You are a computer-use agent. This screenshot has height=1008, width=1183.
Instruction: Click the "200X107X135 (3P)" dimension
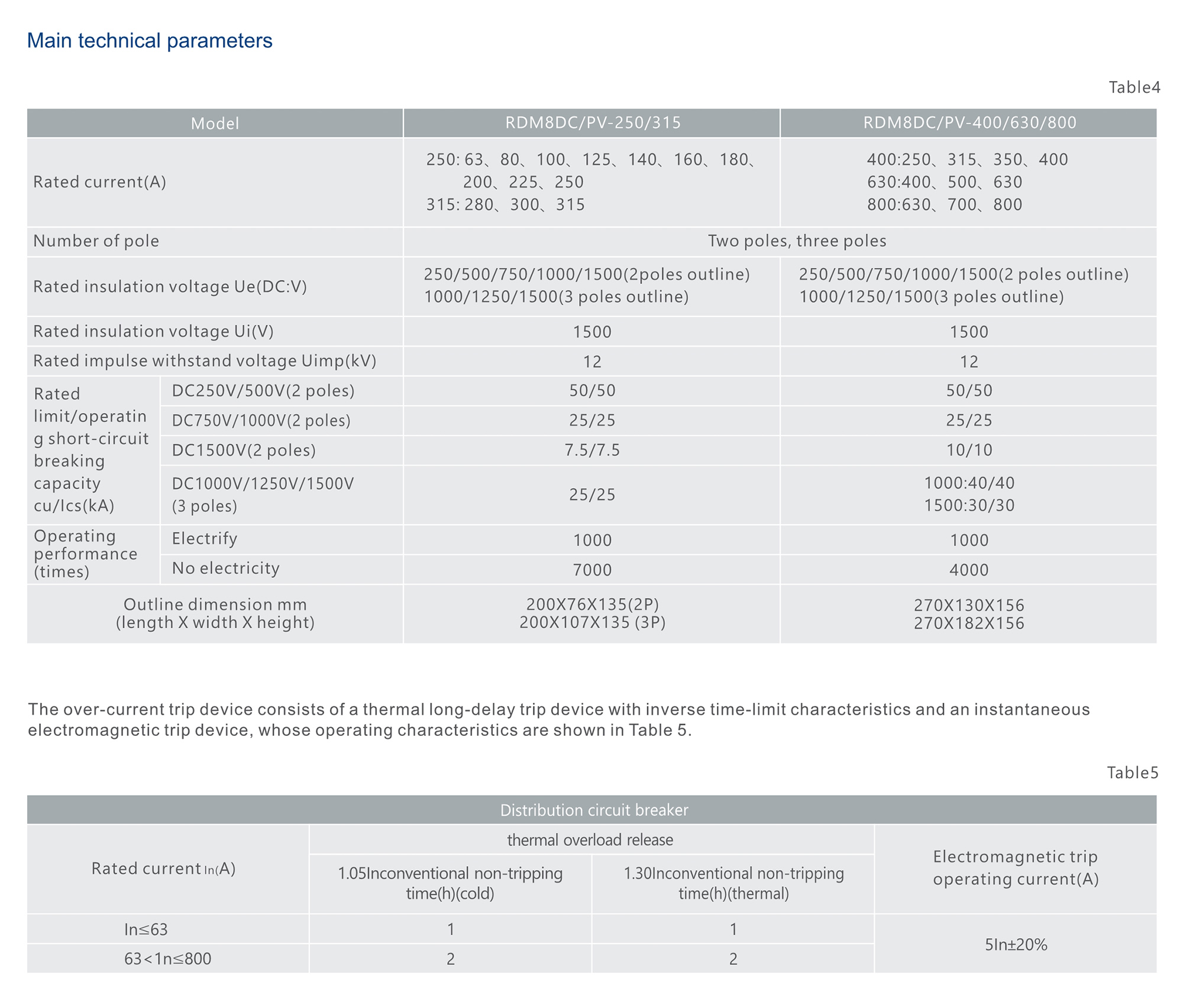pyautogui.click(x=592, y=623)
